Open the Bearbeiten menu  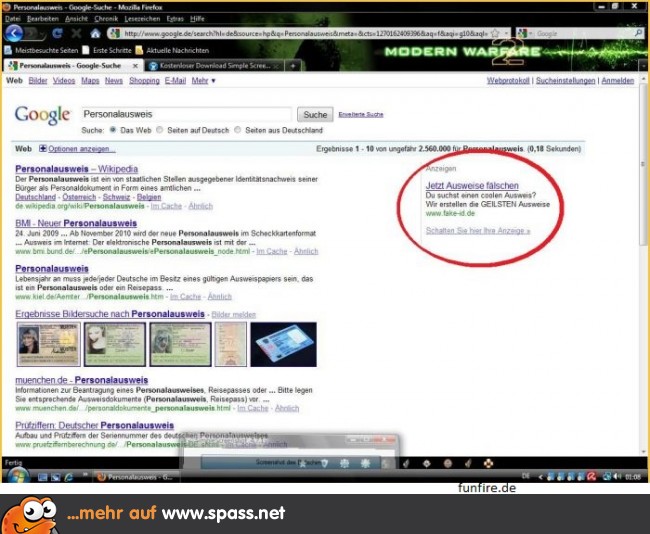click(42, 19)
